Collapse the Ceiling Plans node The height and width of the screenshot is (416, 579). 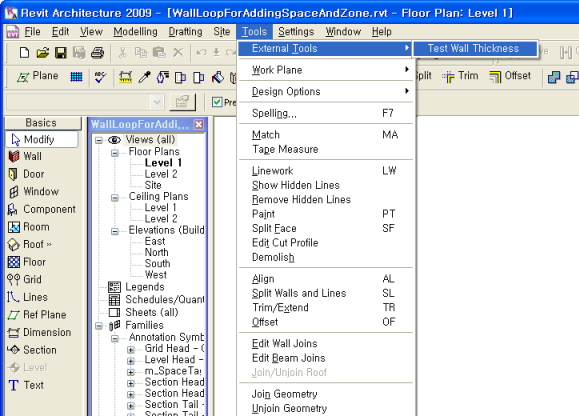pos(115,198)
